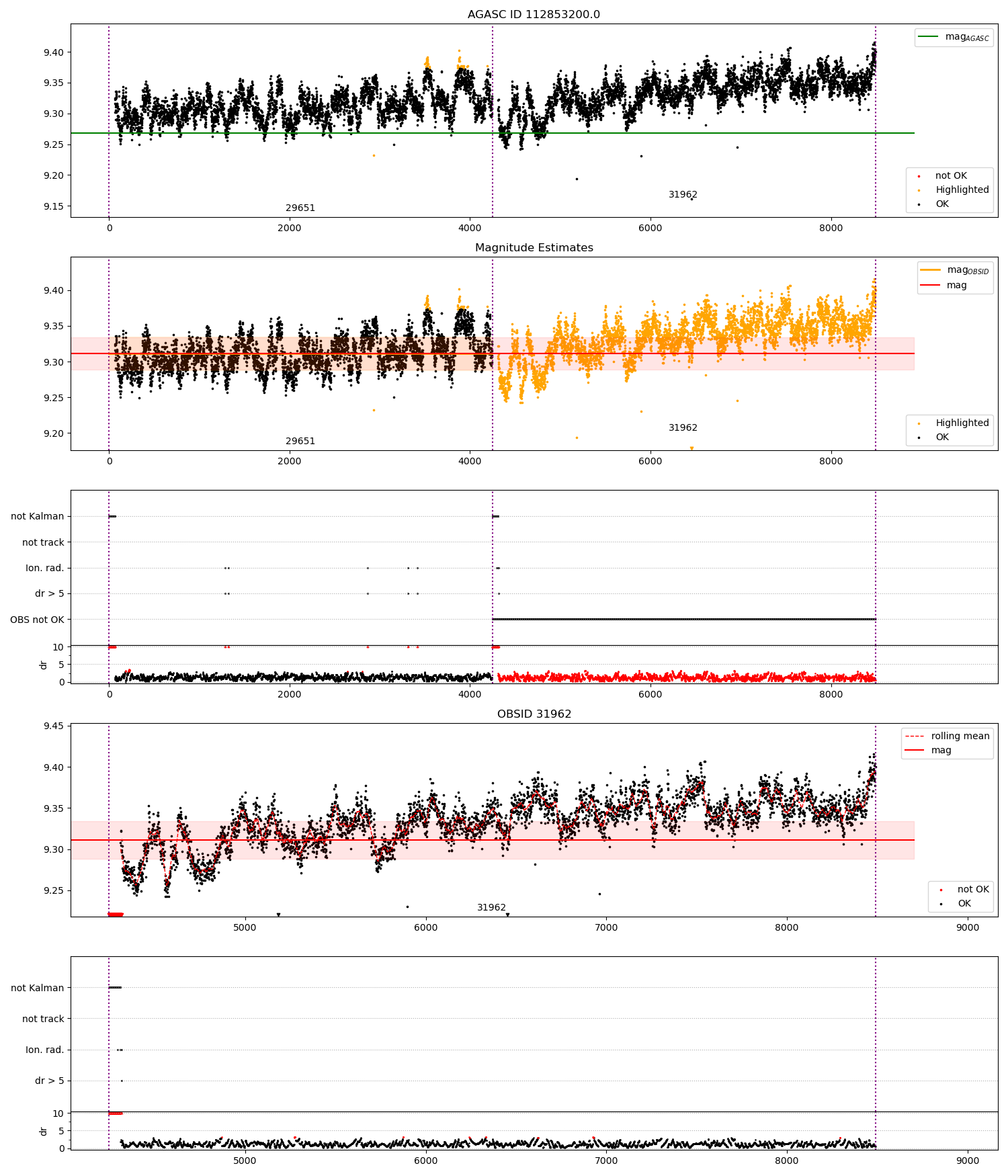Viewport: 1008px width, 1176px height.
Task: Click "not Kalman" label under OBSID 31962 plot
Action: [x=38, y=988]
